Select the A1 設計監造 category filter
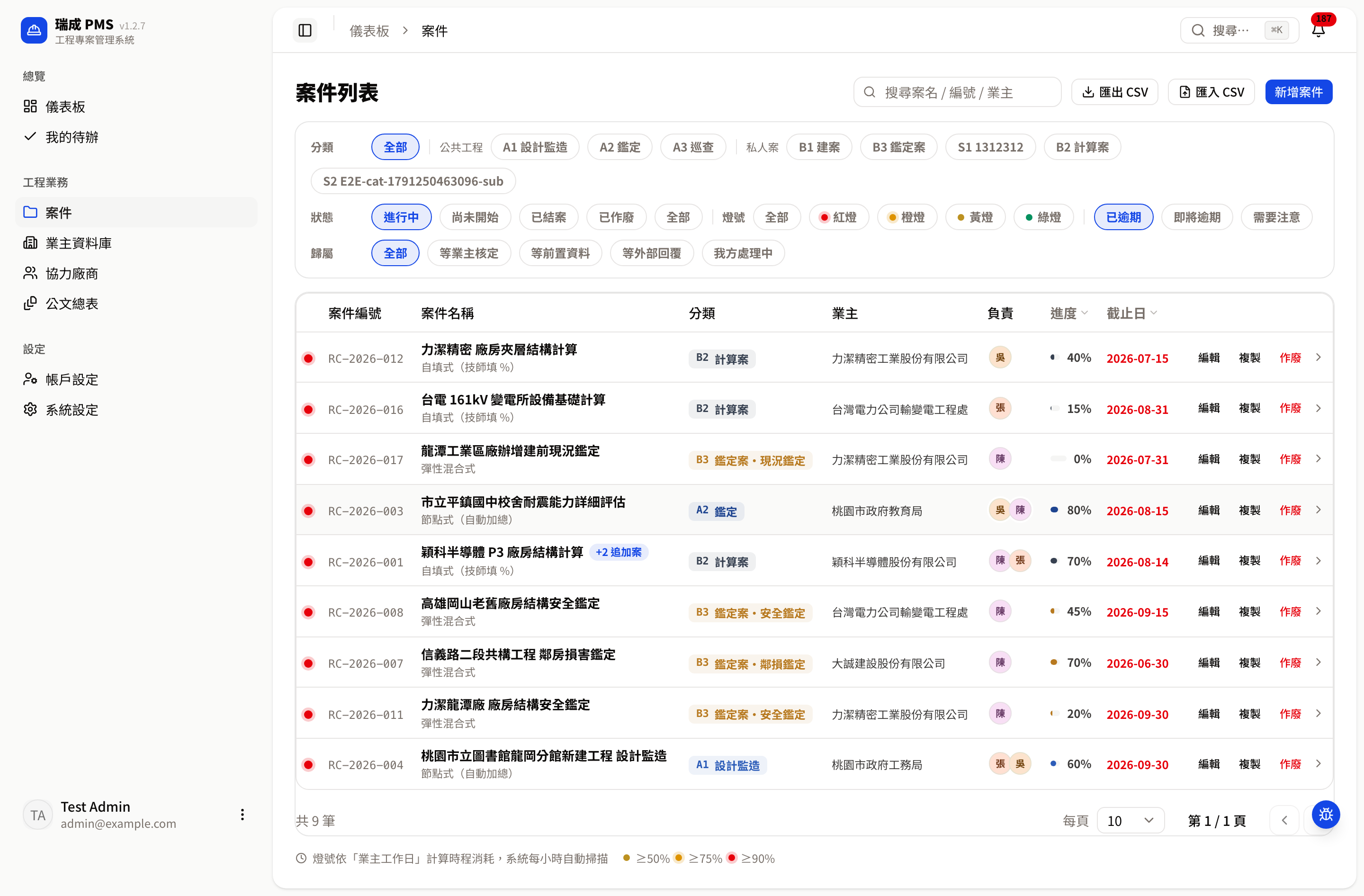 click(x=535, y=147)
